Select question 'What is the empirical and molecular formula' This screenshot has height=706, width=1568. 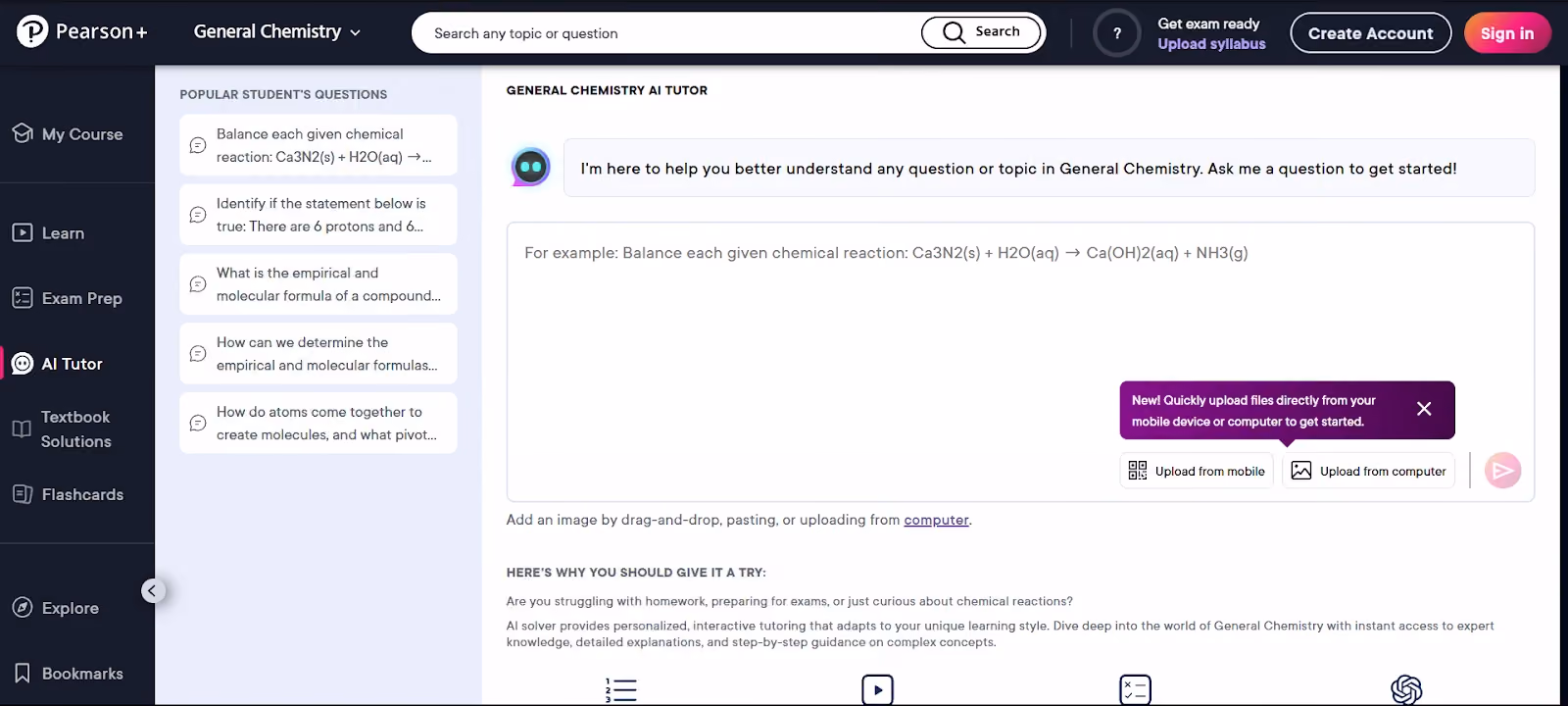click(x=318, y=284)
